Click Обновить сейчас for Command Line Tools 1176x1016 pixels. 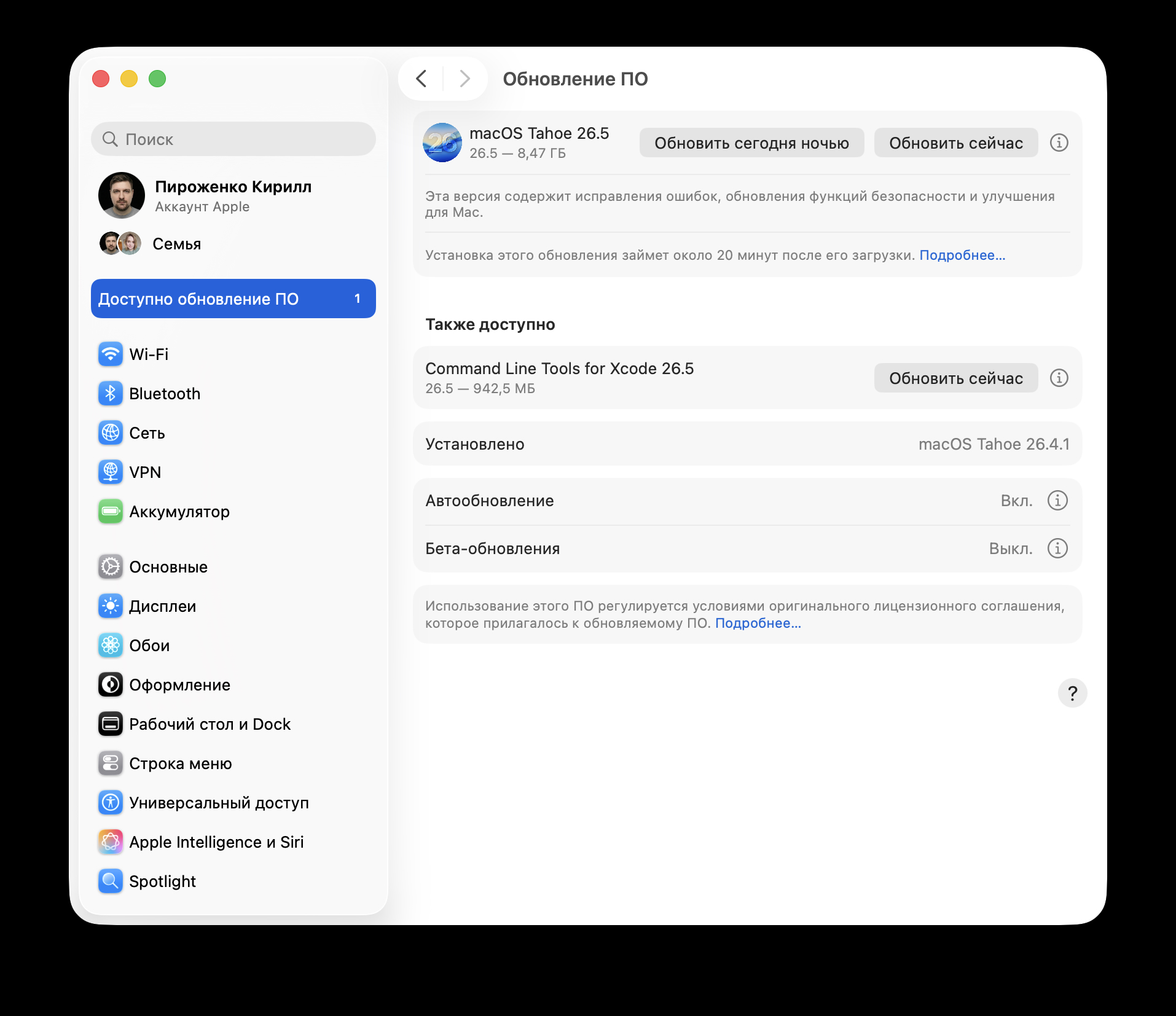(956, 378)
